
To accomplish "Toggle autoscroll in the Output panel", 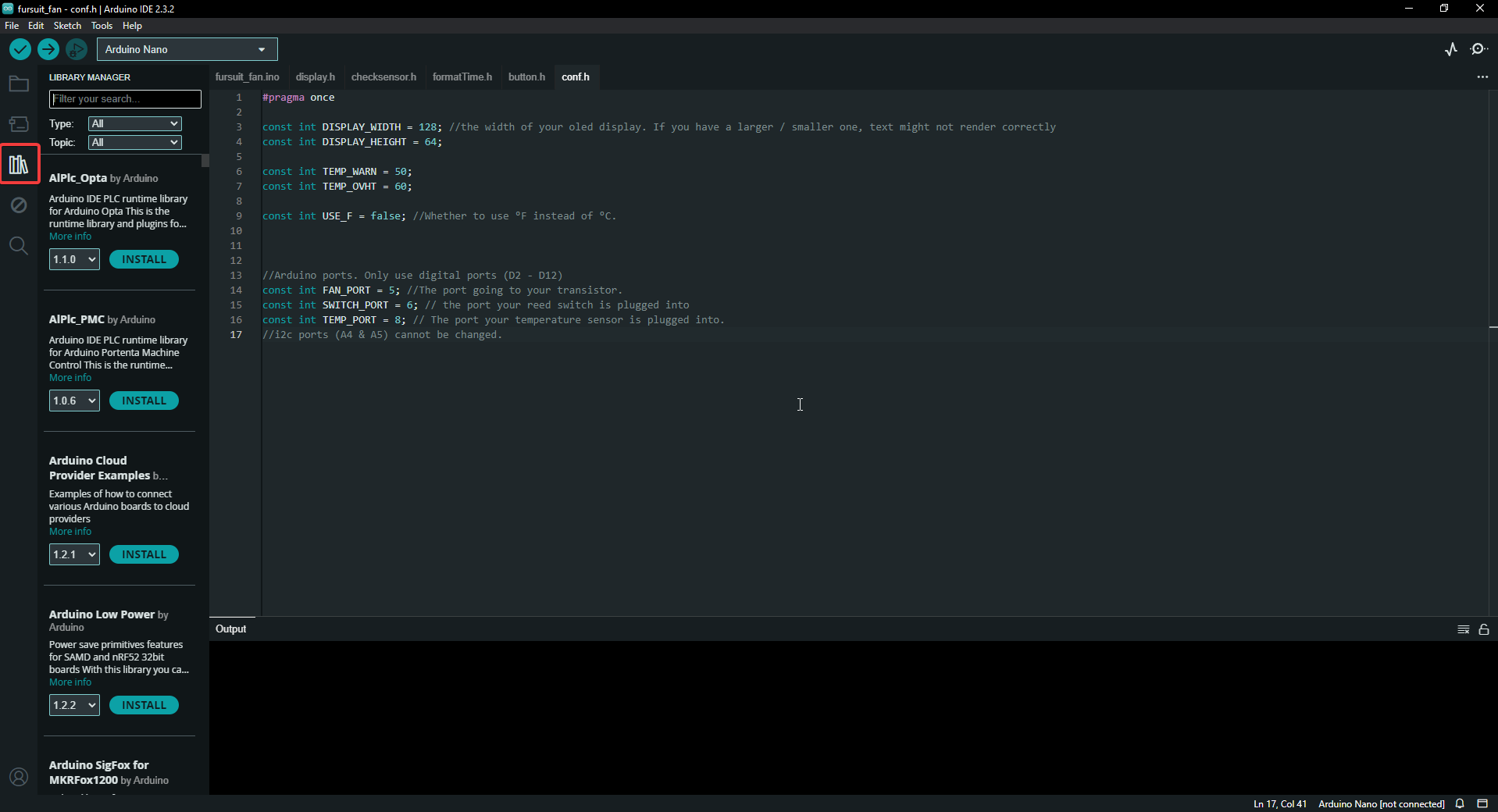I will tap(1463, 629).
